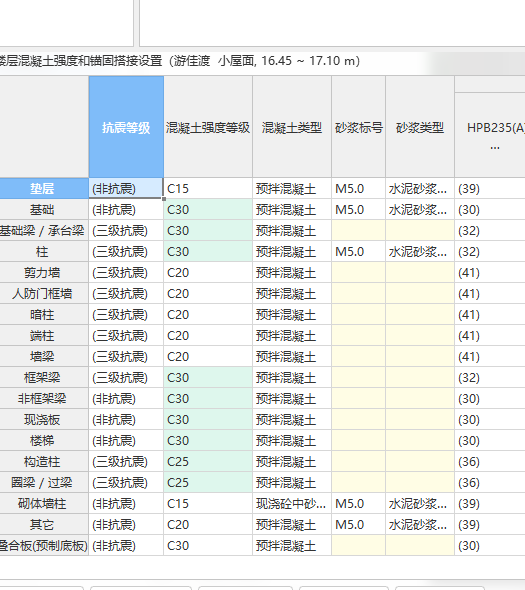Screen dimensions: 525x590
Task: Select the 基础 row header
Action: [x=44, y=210]
